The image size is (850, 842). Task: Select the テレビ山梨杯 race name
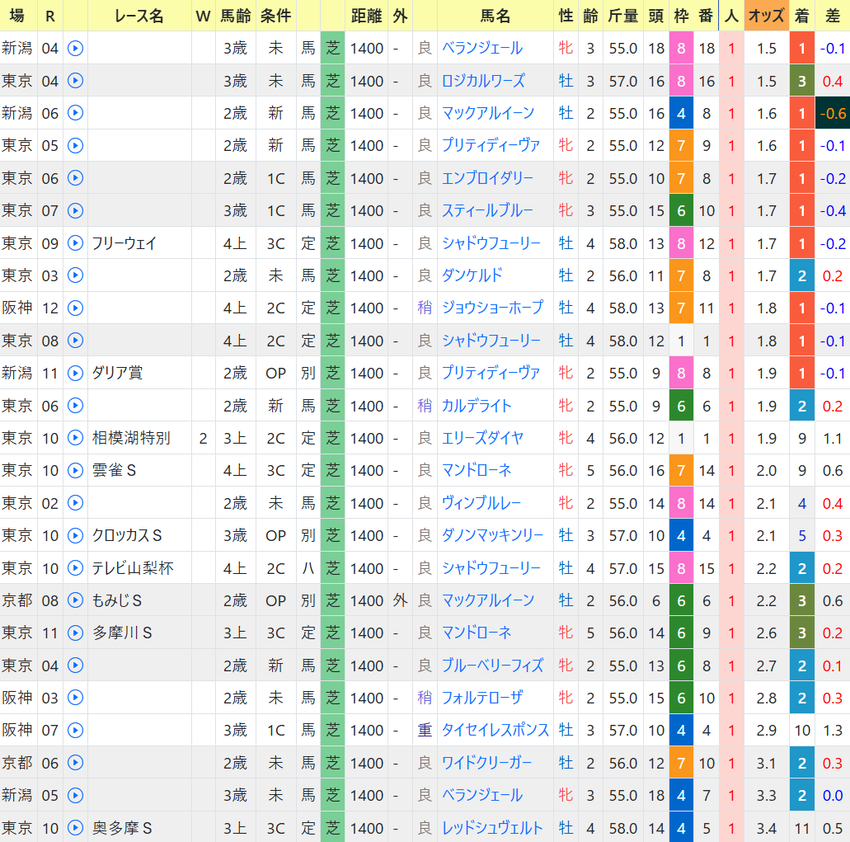[x=132, y=568]
